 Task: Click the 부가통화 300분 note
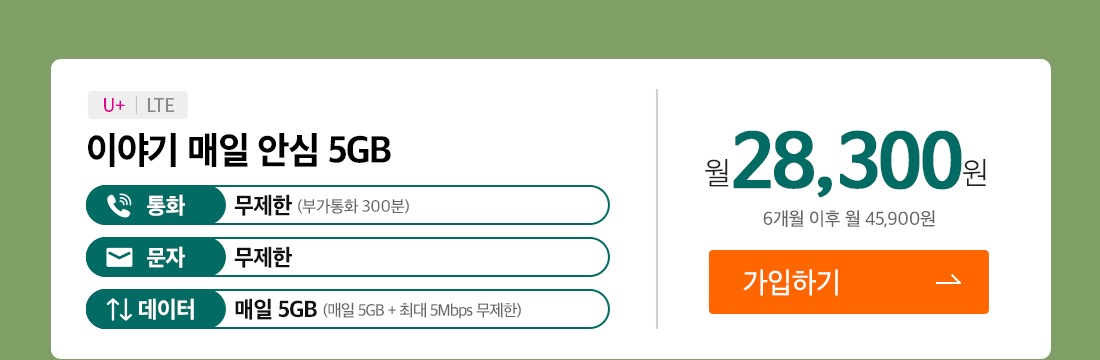coord(354,206)
